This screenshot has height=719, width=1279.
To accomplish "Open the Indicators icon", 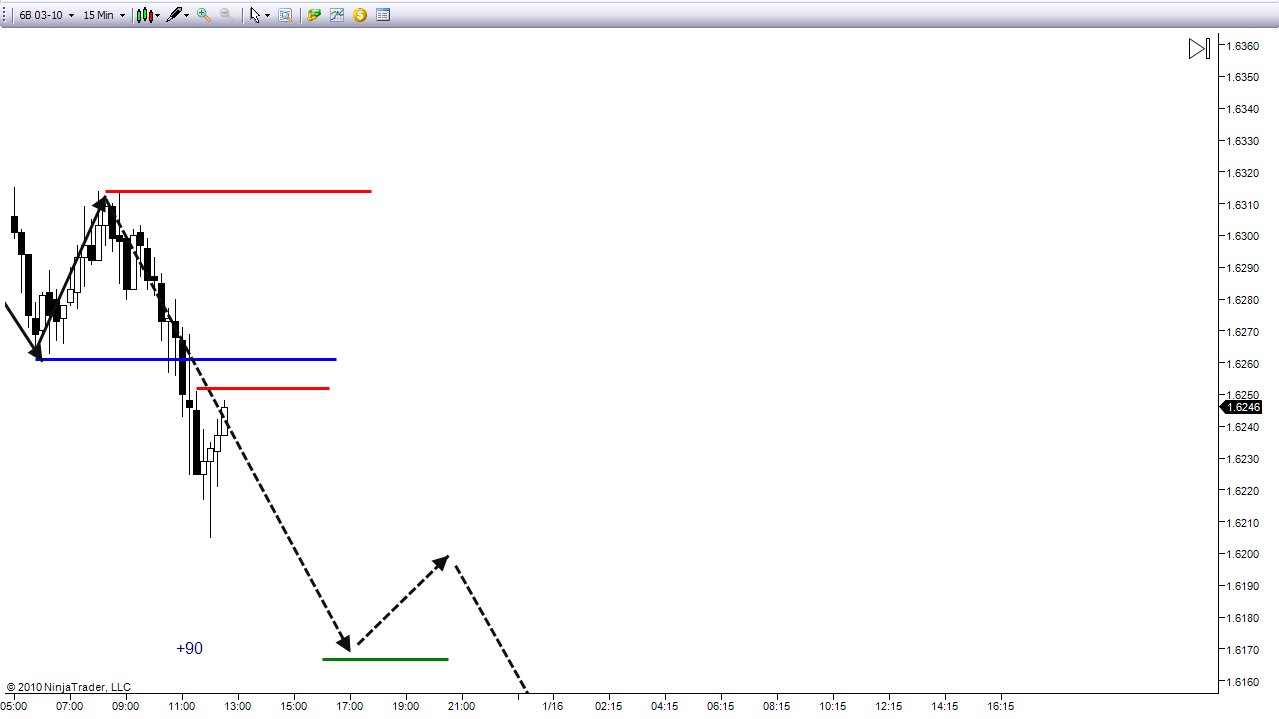I will coord(337,15).
